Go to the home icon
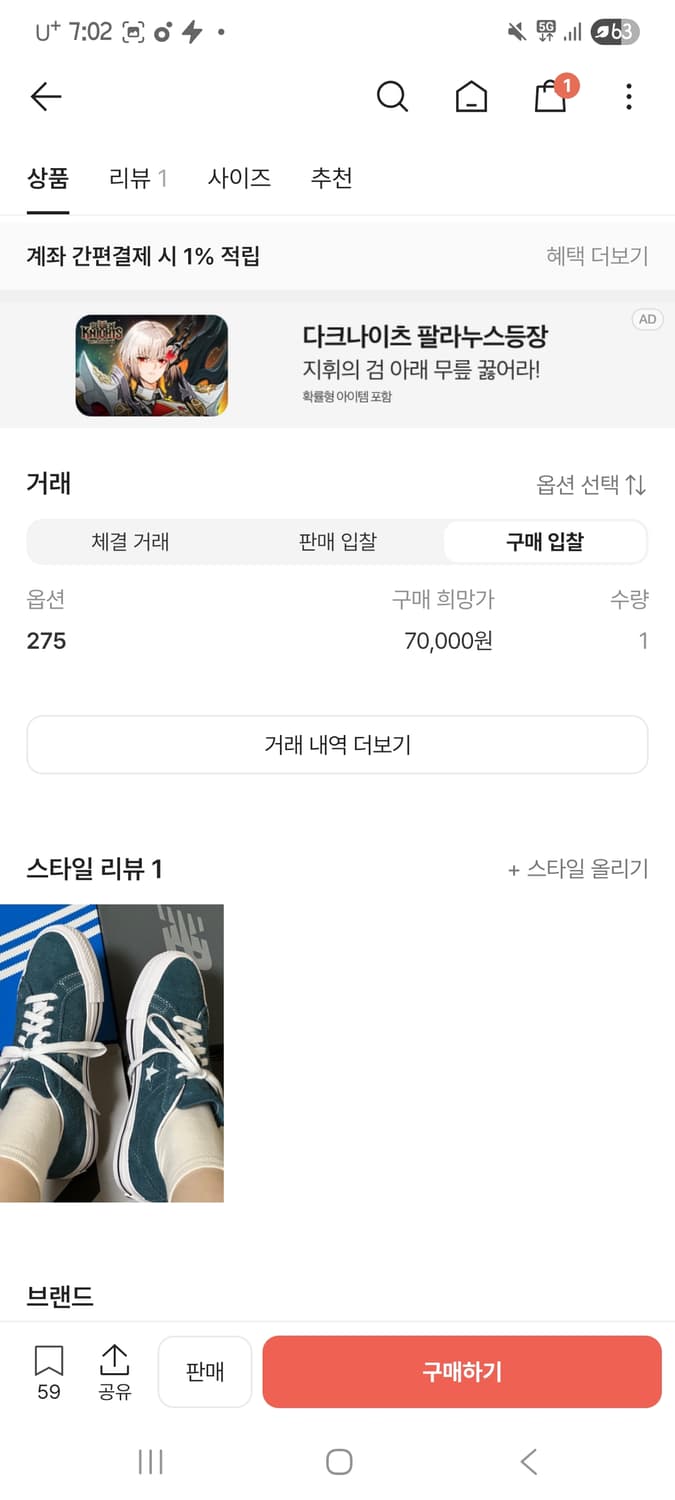 [x=470, y=96]
